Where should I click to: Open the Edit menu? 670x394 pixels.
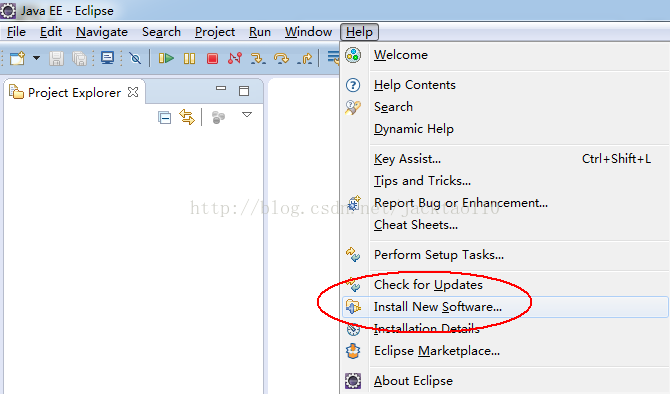[51, 32]
